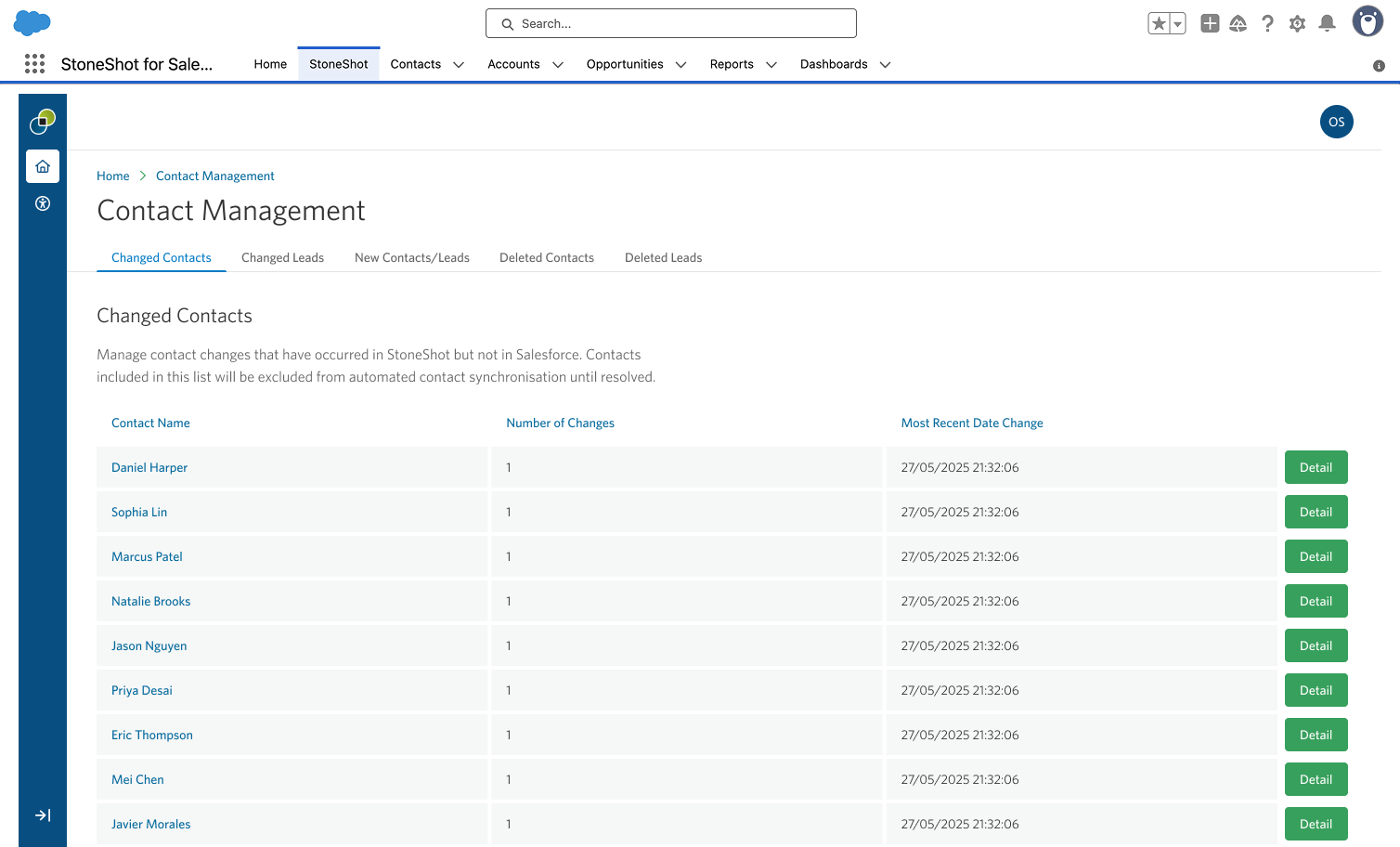Screen dimensions: 1400x847
Task: Click the info icon below header
Action: [1379, 65]
